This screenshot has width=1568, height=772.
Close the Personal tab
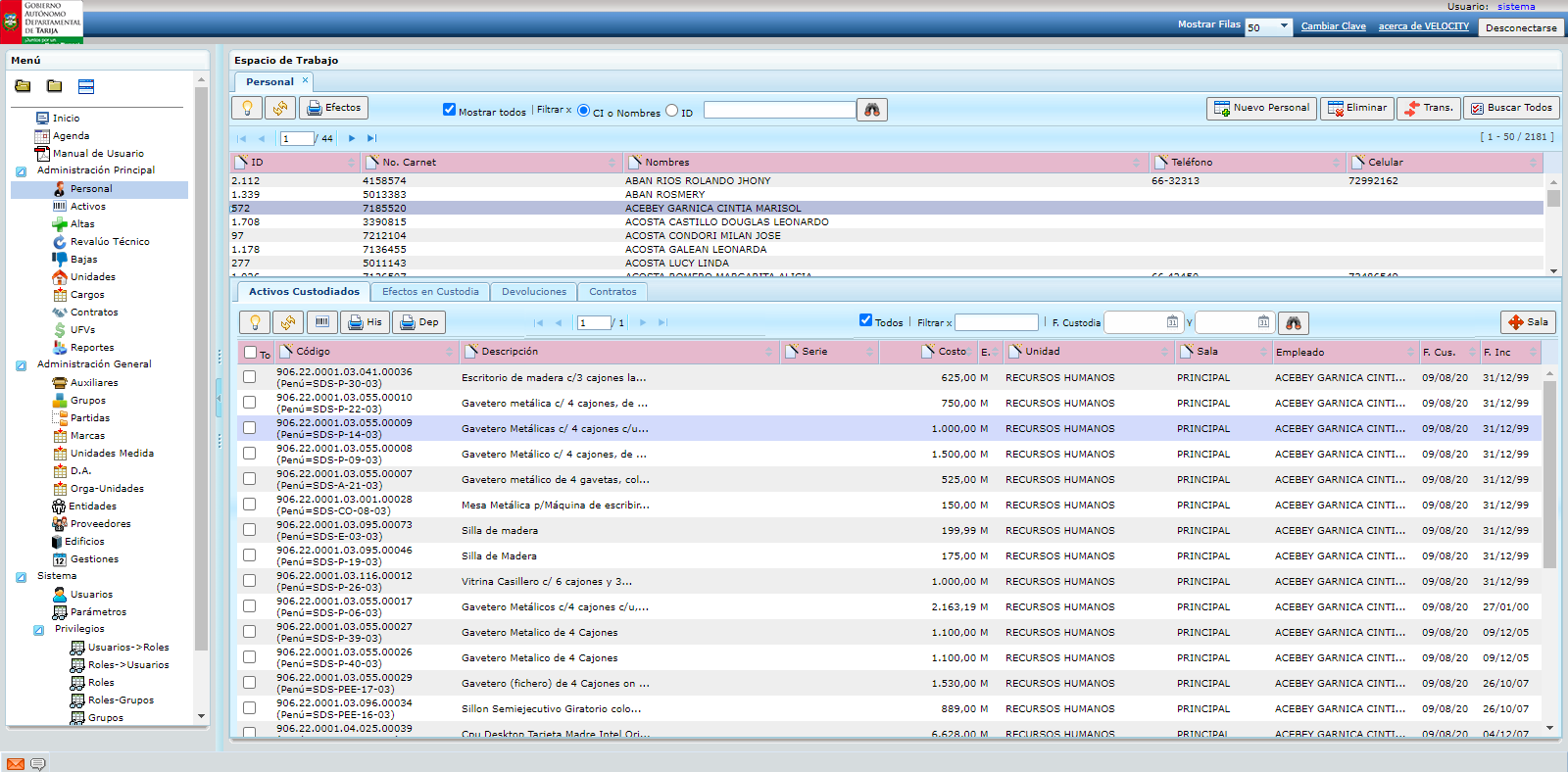coord(305,80)
